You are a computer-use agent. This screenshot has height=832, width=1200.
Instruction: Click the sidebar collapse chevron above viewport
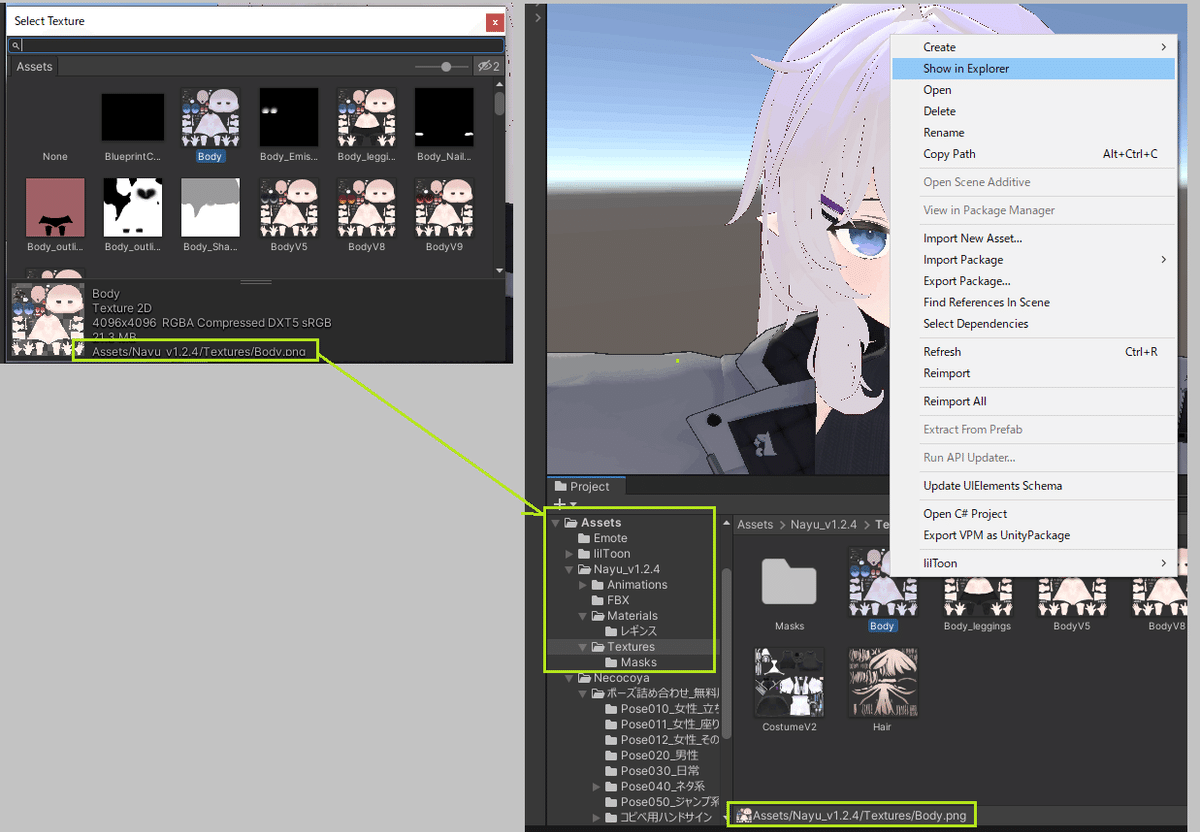(x=538, y=17)
